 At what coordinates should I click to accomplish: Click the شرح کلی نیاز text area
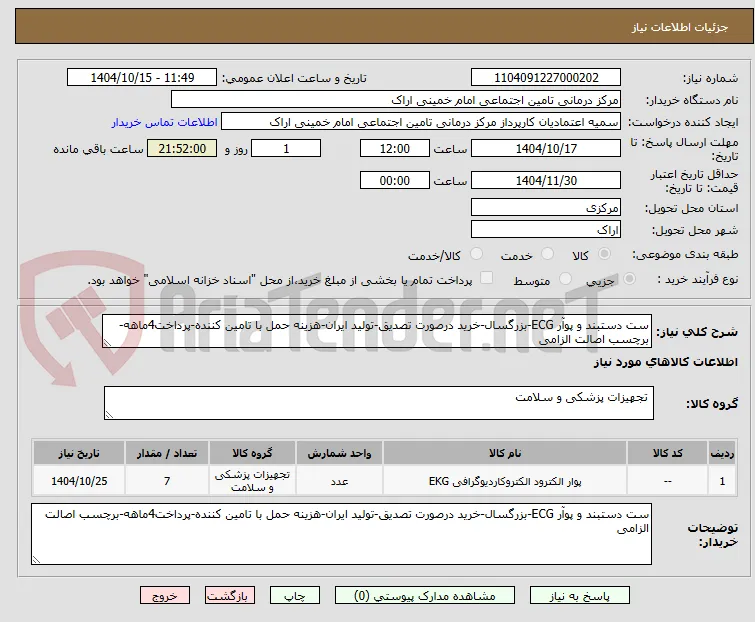[x=377, y=331]
